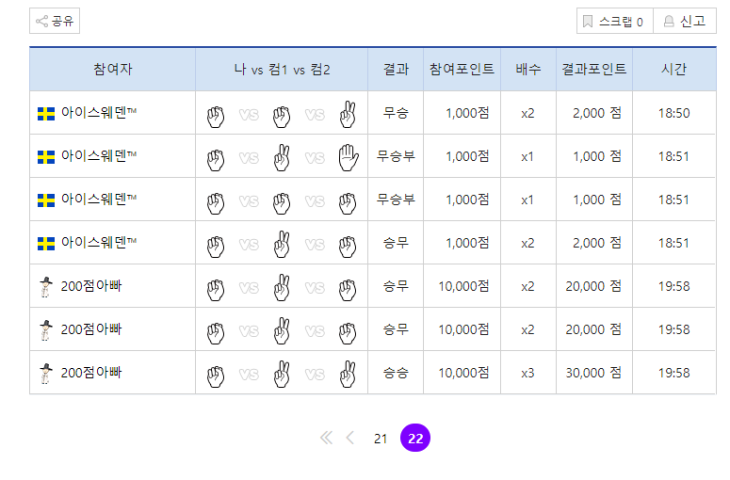The width and height of the screenshot is (730, 480).
Task: Select current page 22 in pagination
Action: (x=415, y=438)
